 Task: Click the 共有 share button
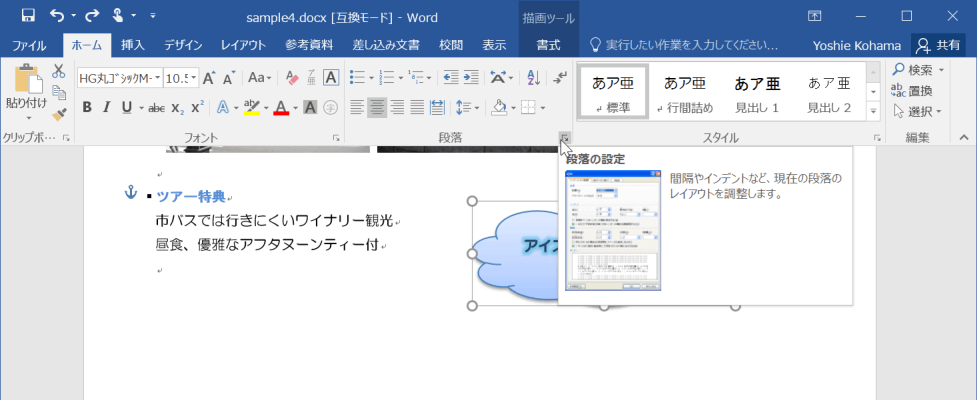point(938,45)
